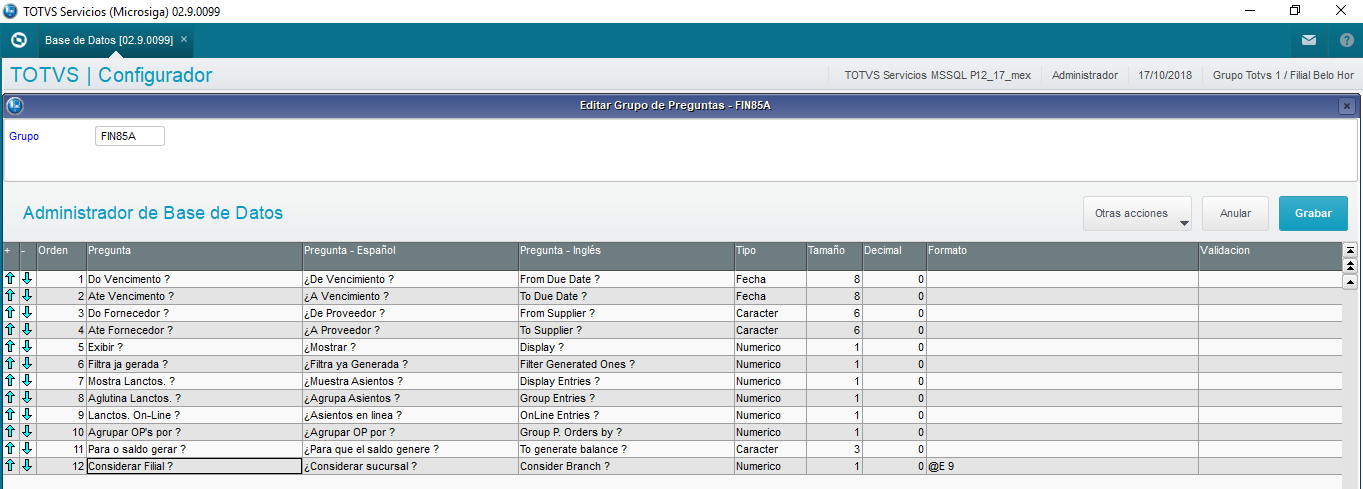
Task: Open the 'Otras acciones' dropdown
Action: click(1137, 213)
